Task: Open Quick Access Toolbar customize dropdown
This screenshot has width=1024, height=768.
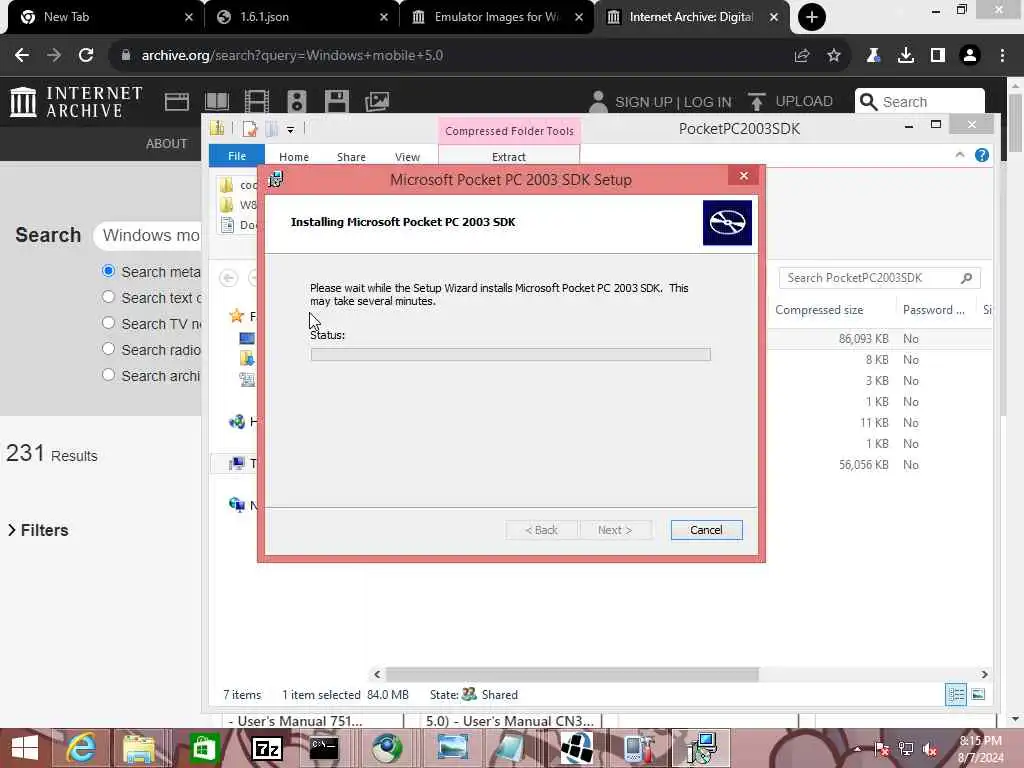Action: click(x=291, y=130)
